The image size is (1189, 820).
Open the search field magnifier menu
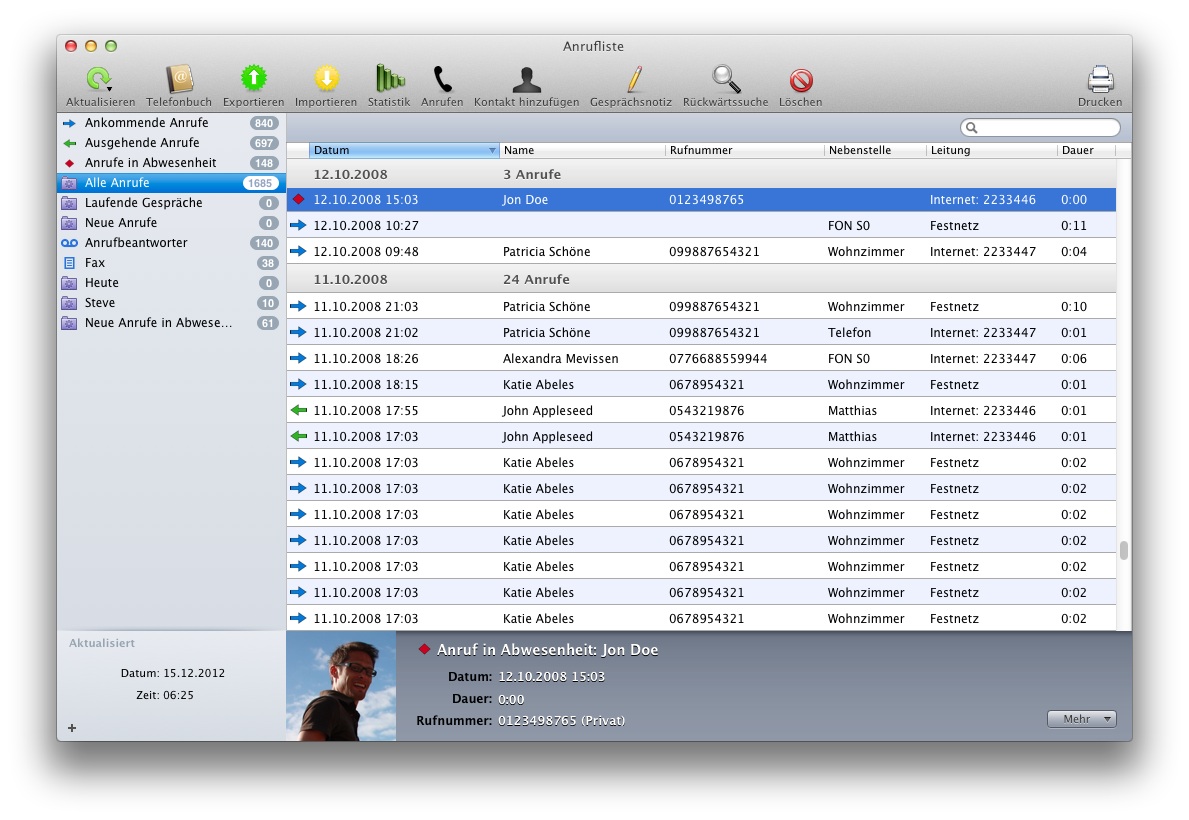point(971,128)
